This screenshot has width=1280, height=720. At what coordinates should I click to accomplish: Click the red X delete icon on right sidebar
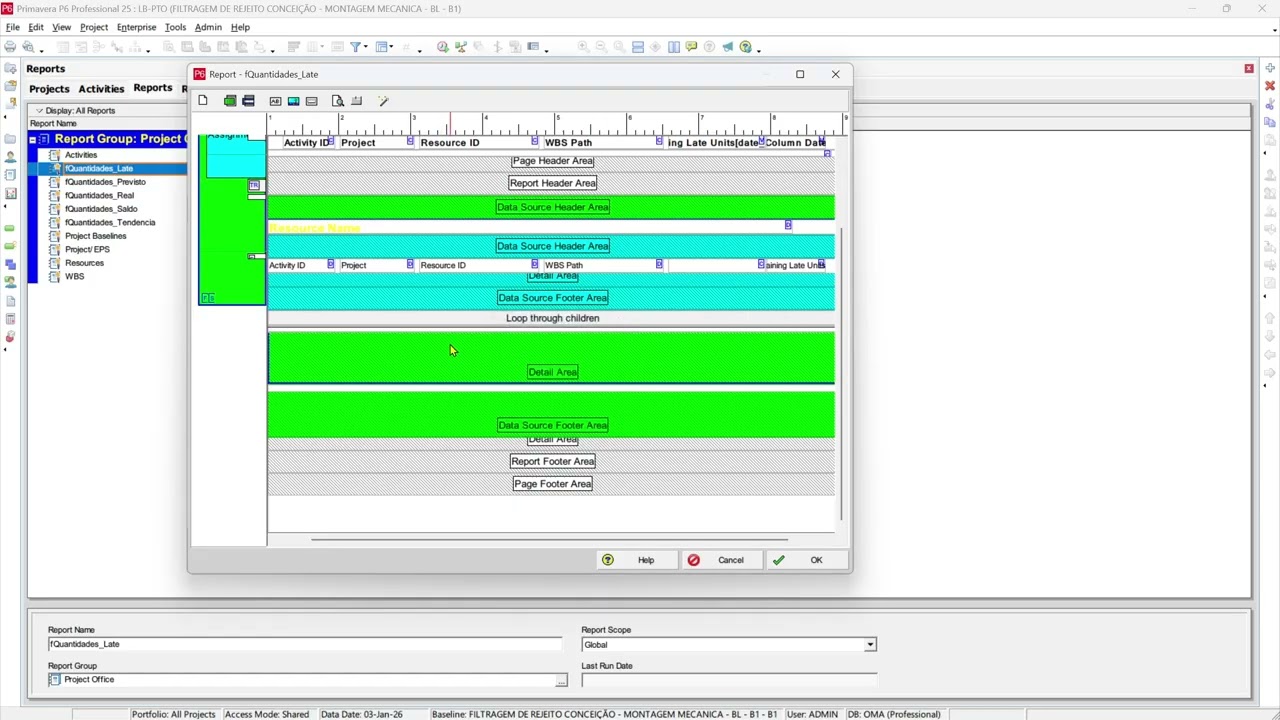[1270, 86]
